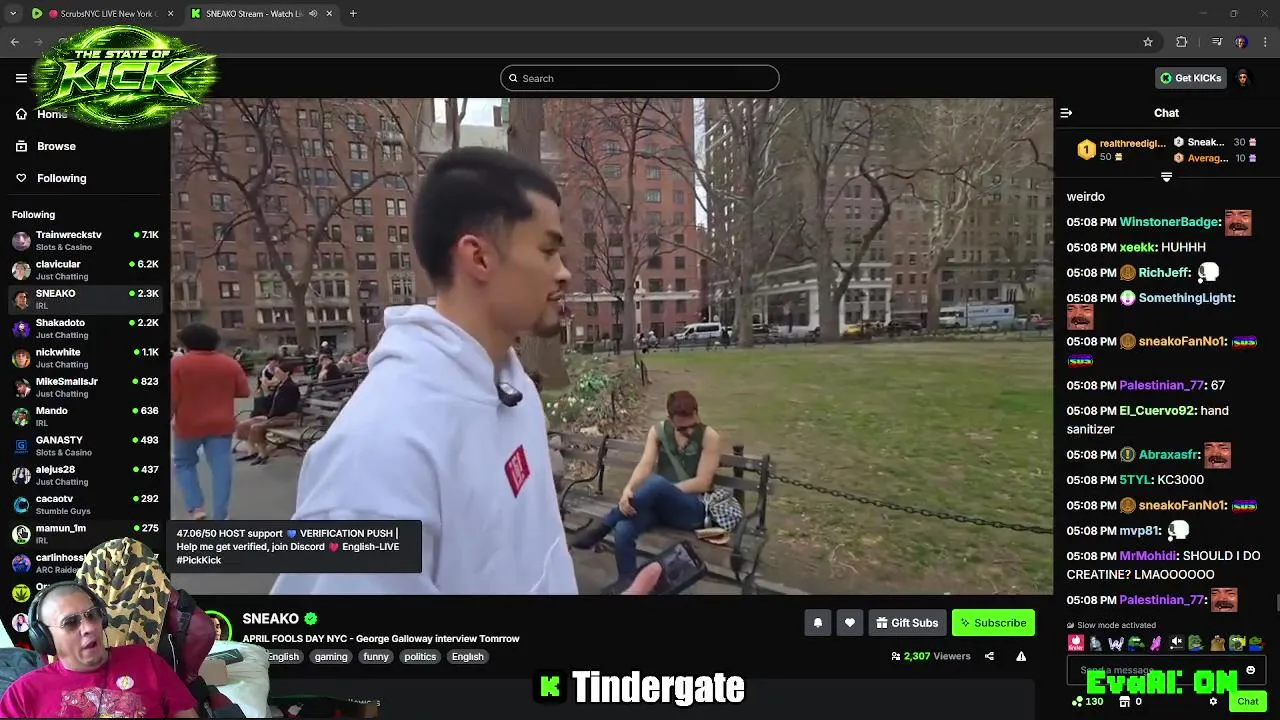The height and width of the screenshot is (720, 1280).
Task: Expand the gift leaderboard in chat
Action: (x=1166, y=177)
